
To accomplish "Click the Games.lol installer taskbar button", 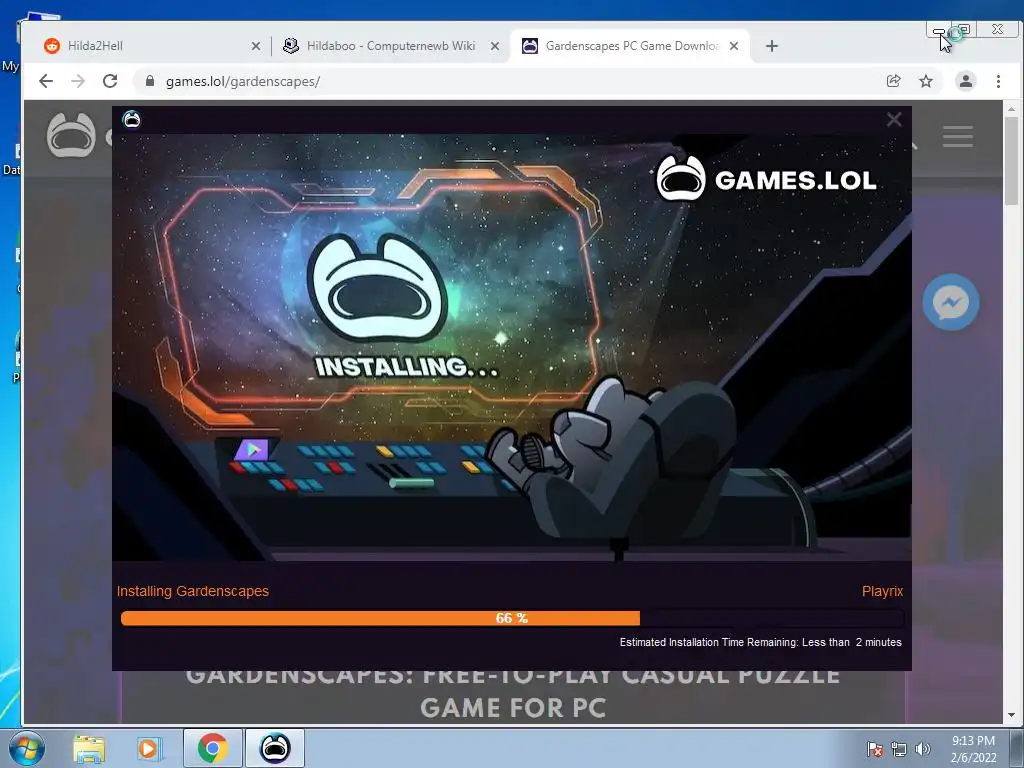I will 275,748.
